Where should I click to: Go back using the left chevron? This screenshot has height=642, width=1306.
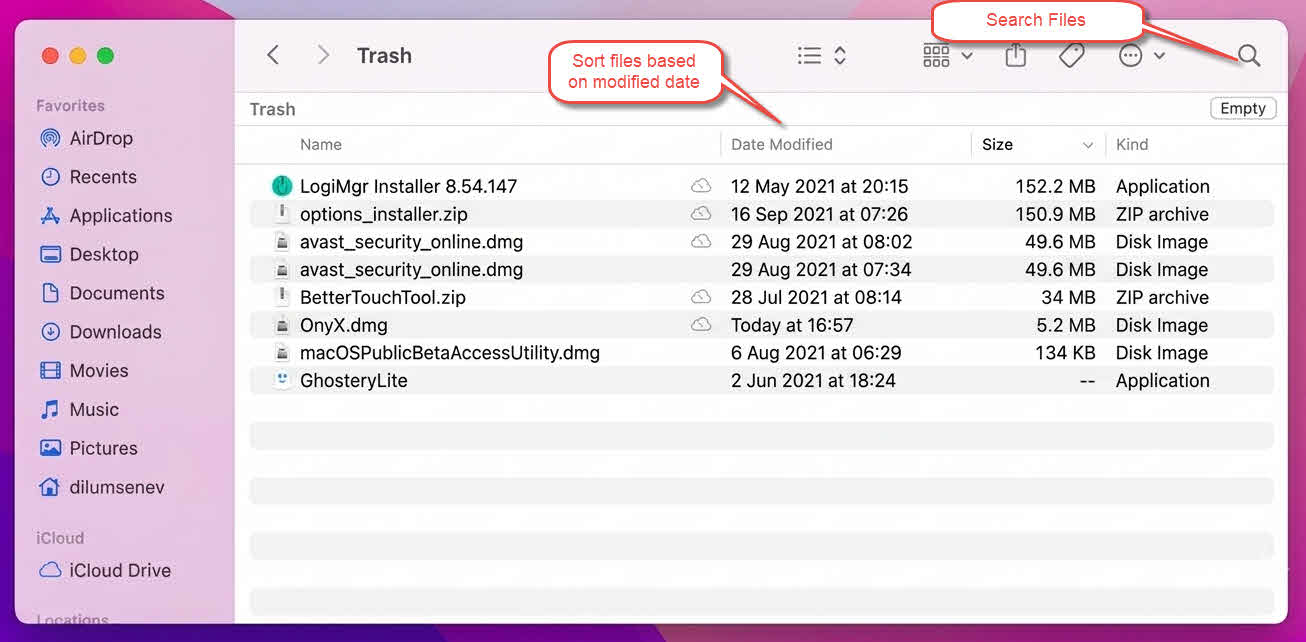[x=273, y=56]
